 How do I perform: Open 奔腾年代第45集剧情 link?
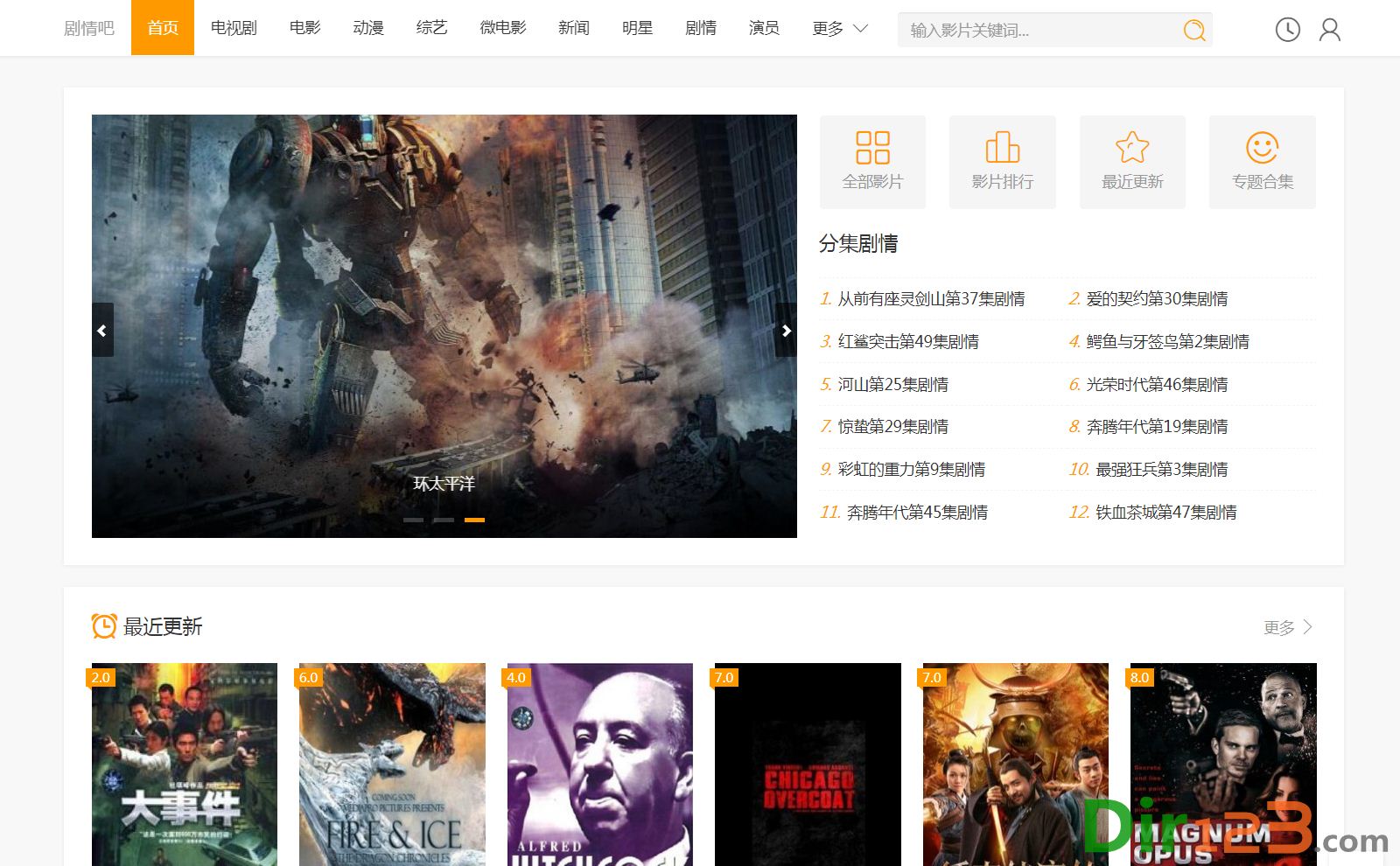click(917, 512)
